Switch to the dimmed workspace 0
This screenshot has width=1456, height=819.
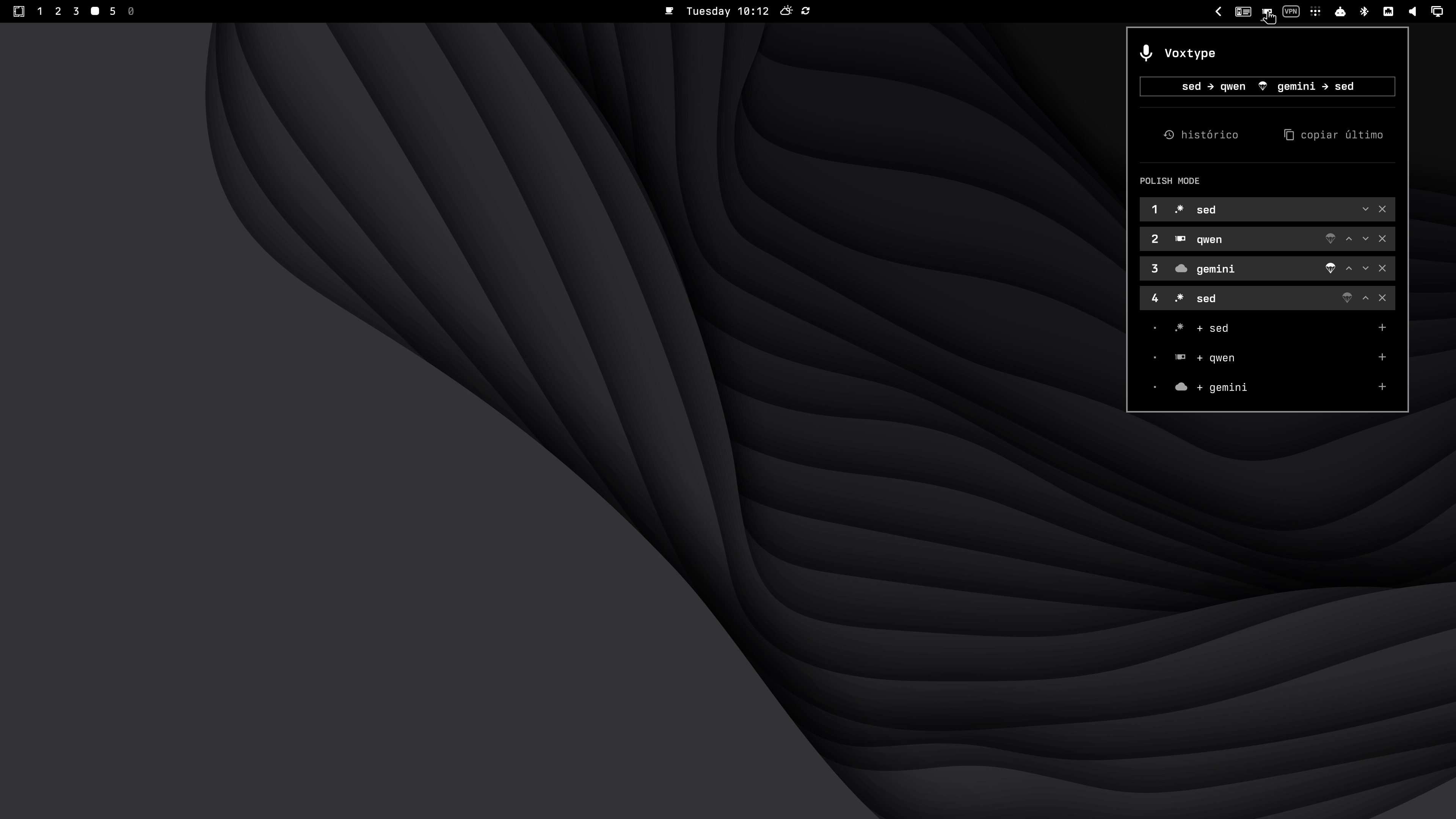click(130, 11)
